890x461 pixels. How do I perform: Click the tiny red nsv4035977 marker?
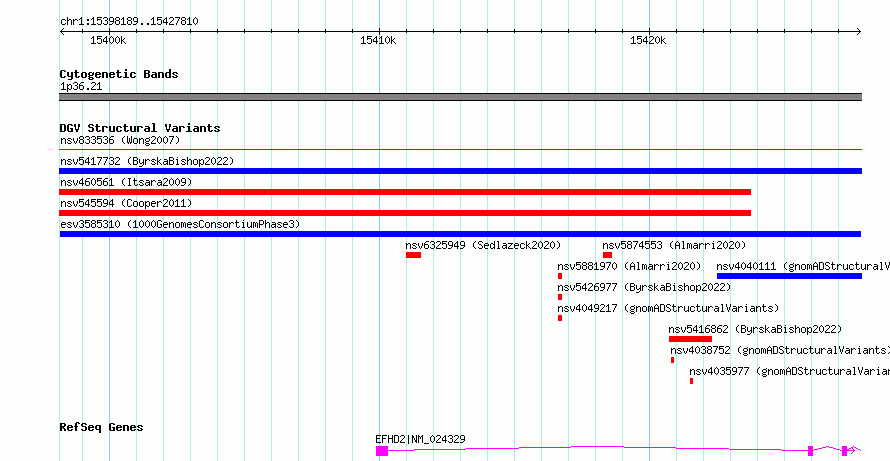click(691, 381)
